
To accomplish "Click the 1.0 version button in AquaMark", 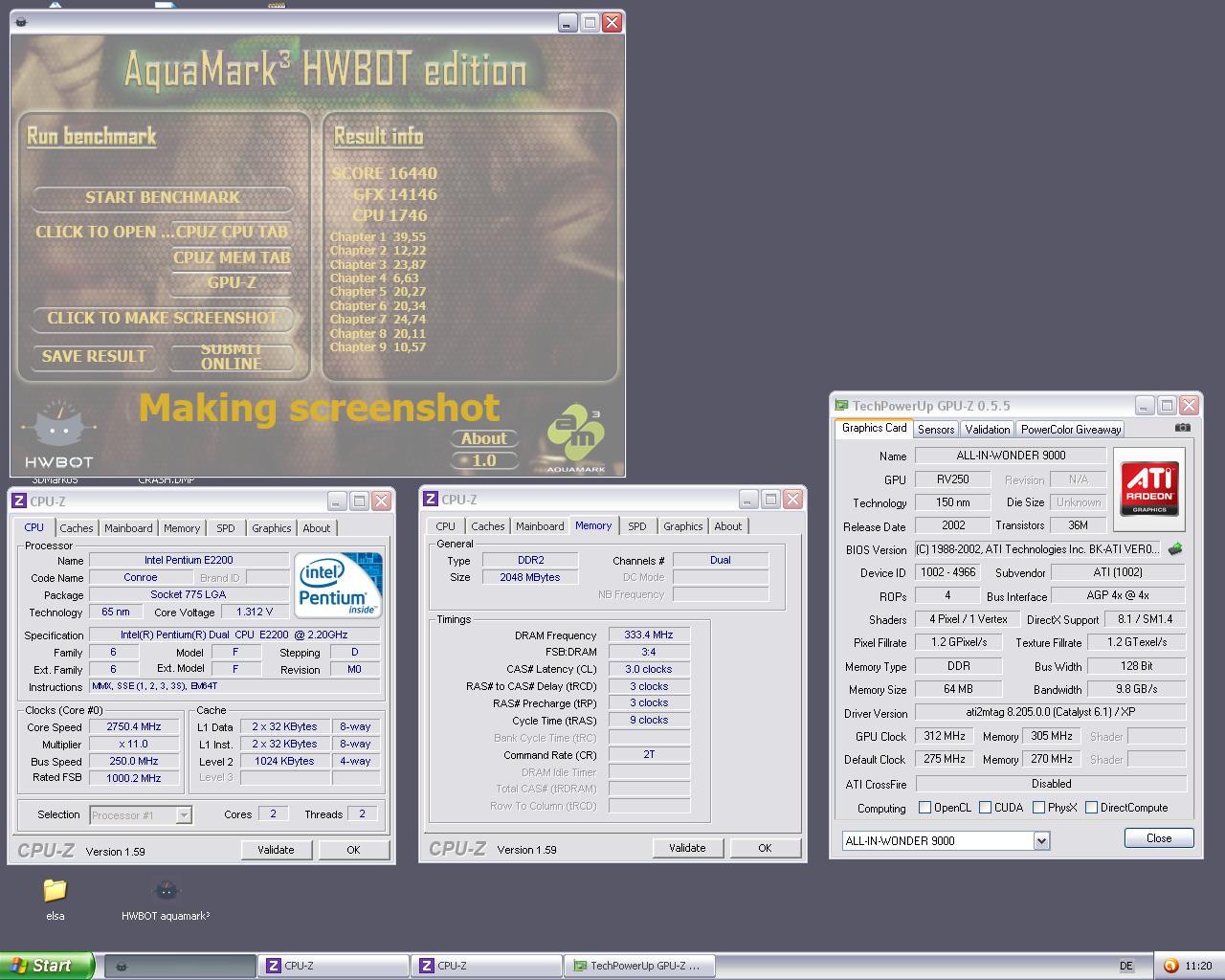I will coord(484,460).
